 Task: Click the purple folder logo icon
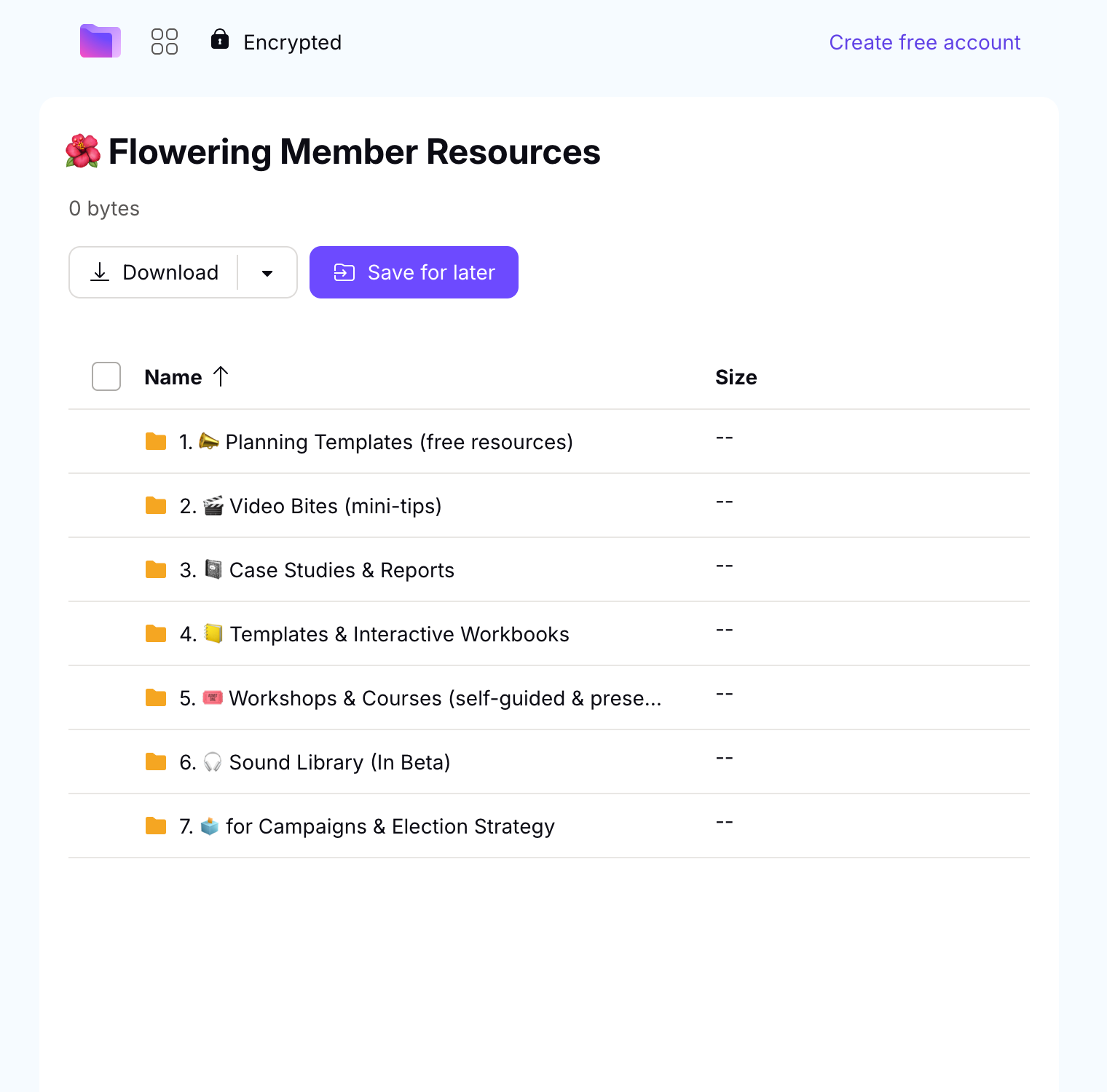tap(100, 41)
